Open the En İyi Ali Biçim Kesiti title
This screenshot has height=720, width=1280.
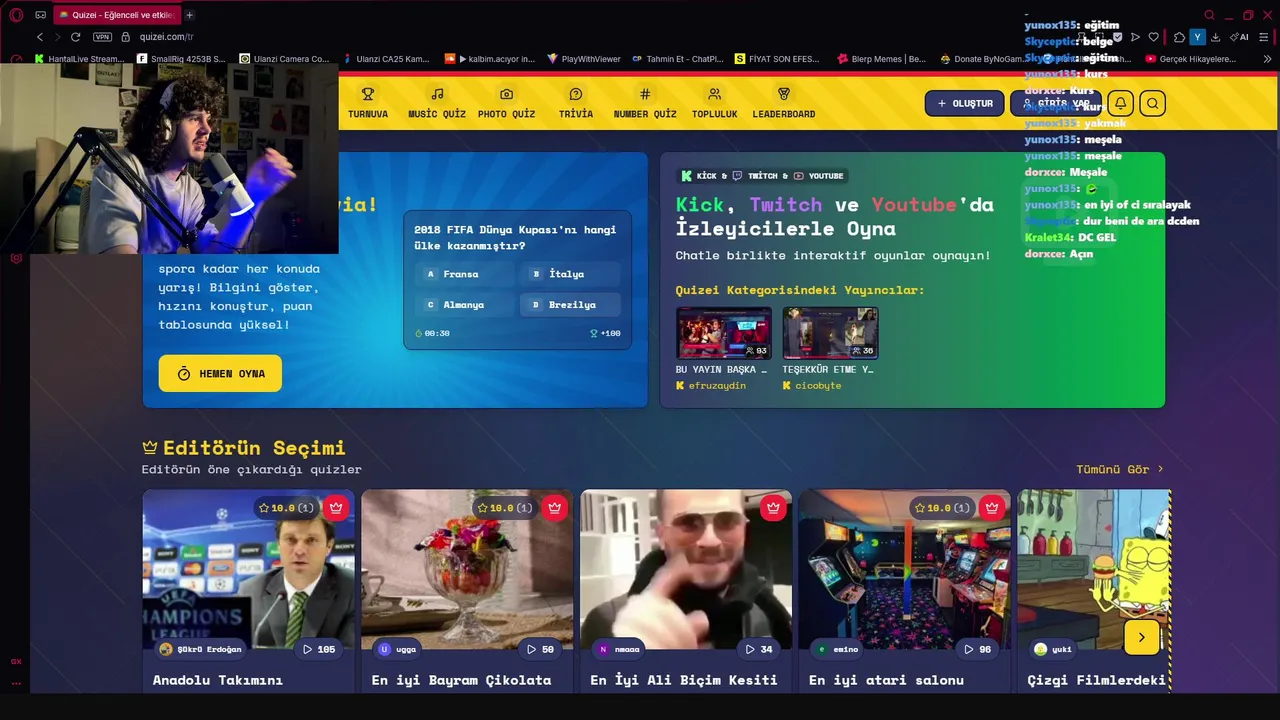pos(684,680)
